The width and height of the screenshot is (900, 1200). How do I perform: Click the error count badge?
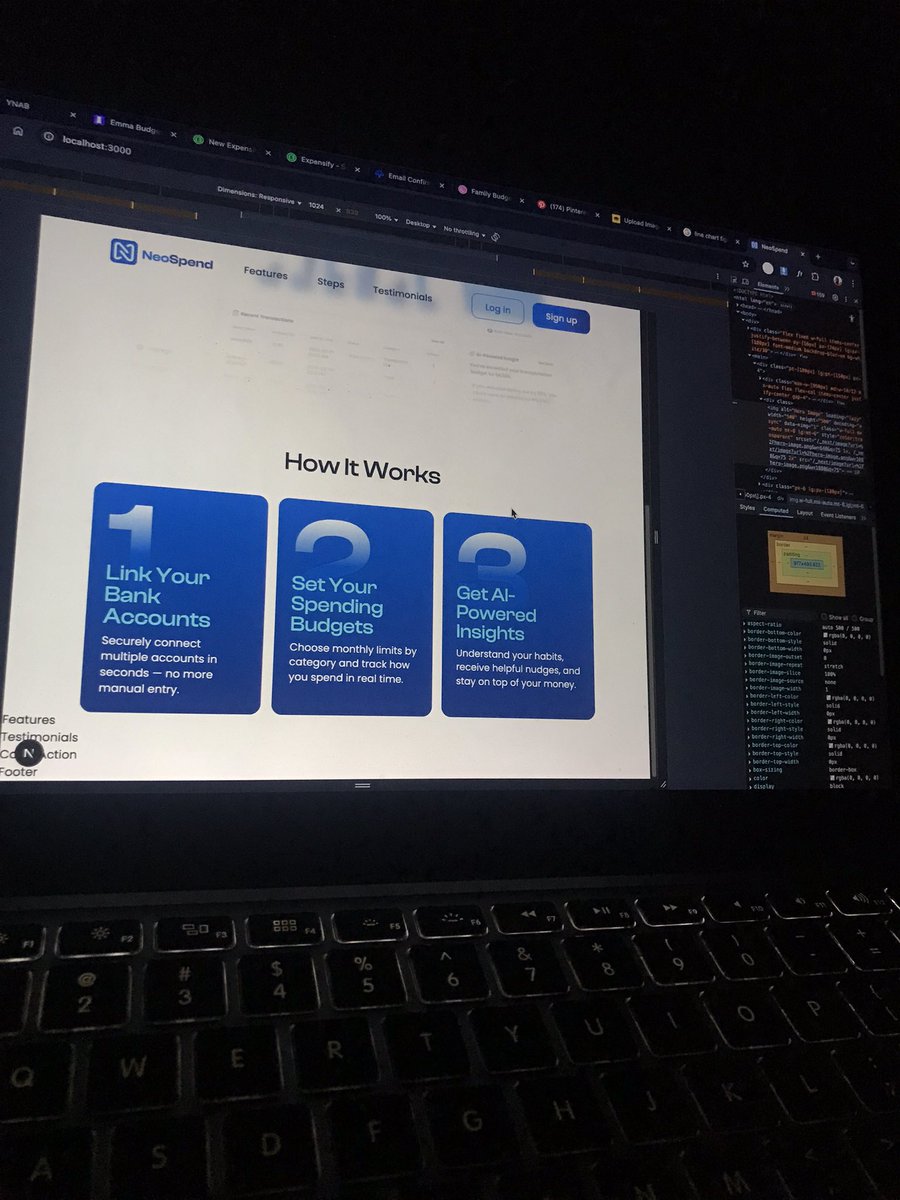click(818, 295)
